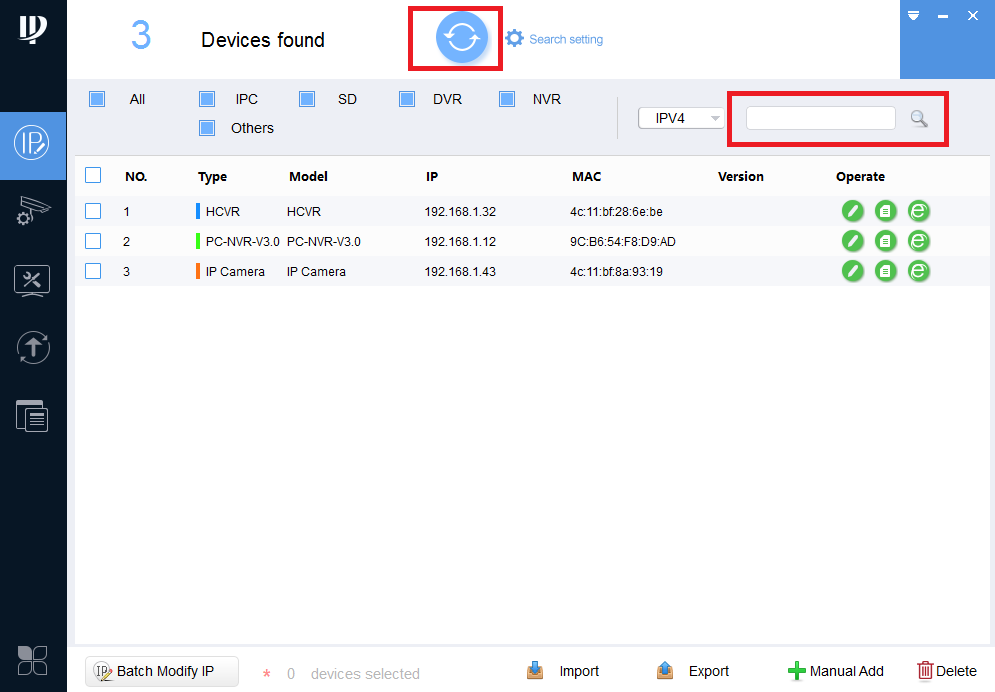Screen dimensions: 995x692
Task: Toggle the All device filter checkbox
Action: (97, 99)
